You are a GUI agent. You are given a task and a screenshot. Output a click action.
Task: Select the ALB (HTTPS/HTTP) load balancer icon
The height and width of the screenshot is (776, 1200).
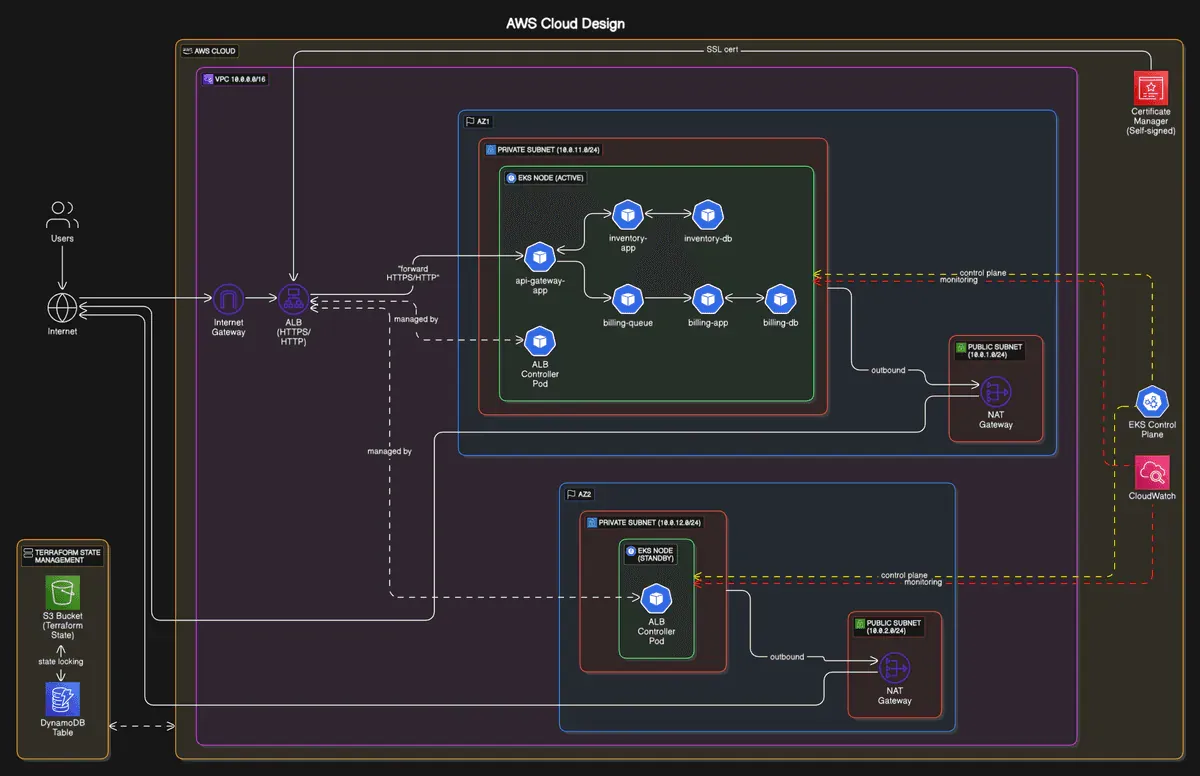click(x=293, y=299)
